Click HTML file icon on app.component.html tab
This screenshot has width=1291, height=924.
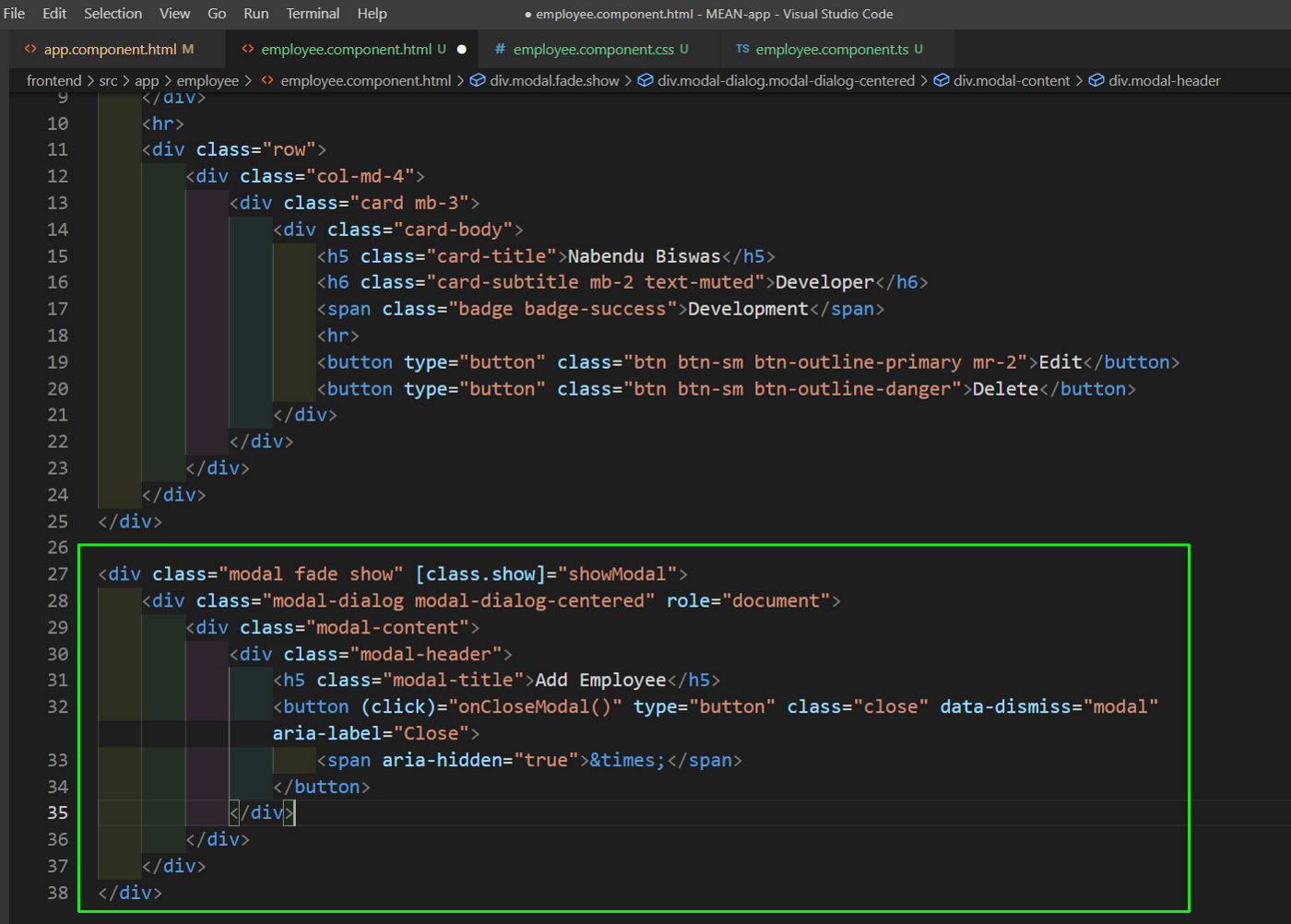pyautogui.click(x=30, y=49)
